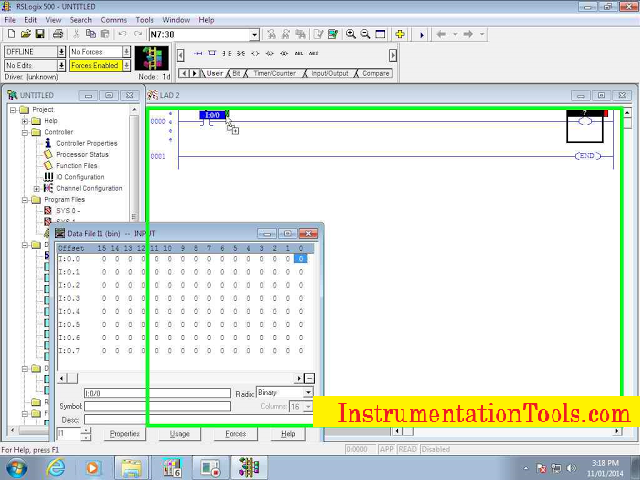Open Channel Configuration tree item

(89, 188)
